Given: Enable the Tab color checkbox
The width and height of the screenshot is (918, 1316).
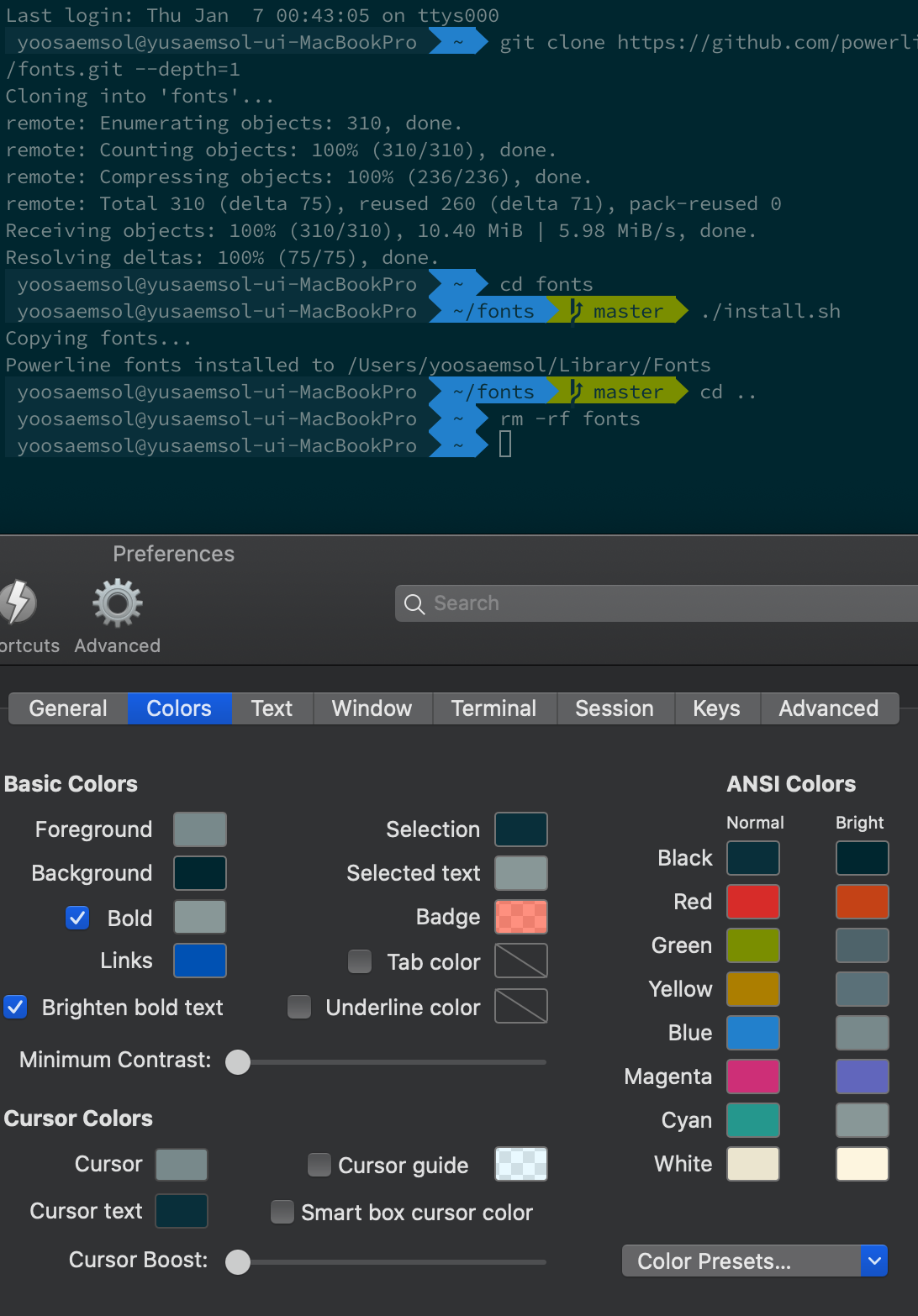Looking at the screenshot, I should tap(360, 961).
